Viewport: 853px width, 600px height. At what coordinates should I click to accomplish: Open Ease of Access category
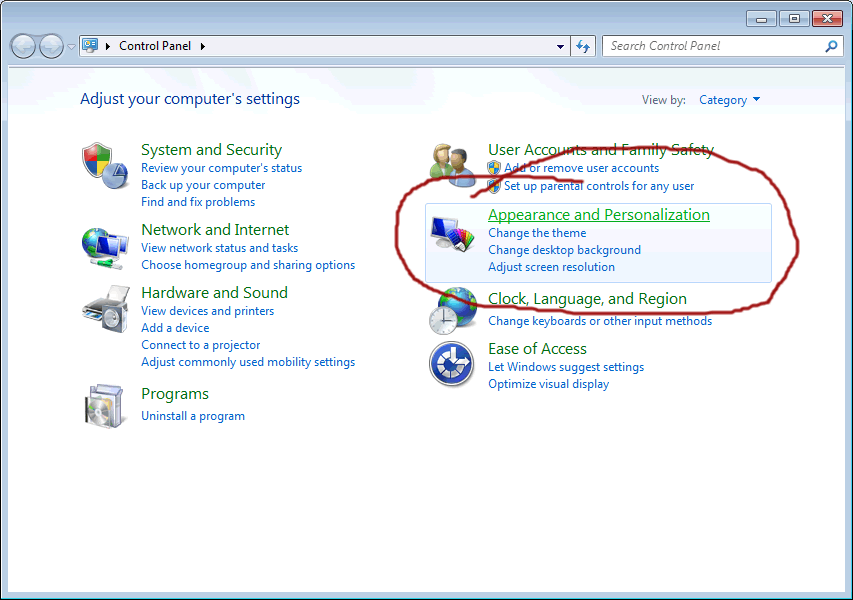tap(537, 349)
